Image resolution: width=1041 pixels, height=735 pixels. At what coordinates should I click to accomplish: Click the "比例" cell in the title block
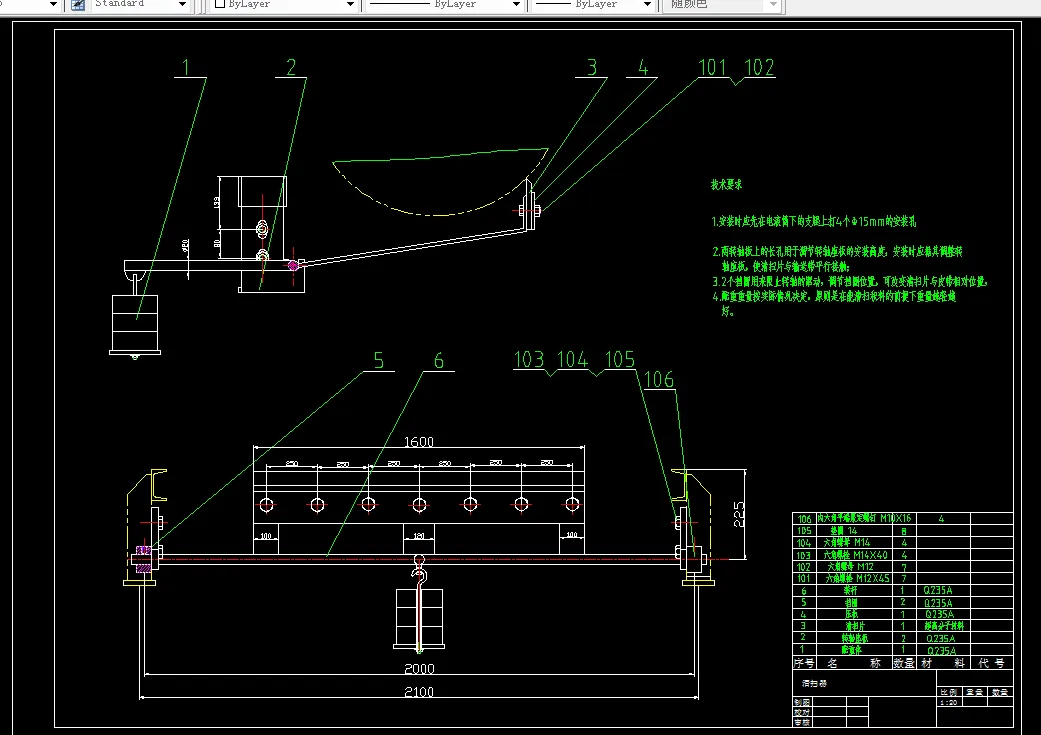949,692
